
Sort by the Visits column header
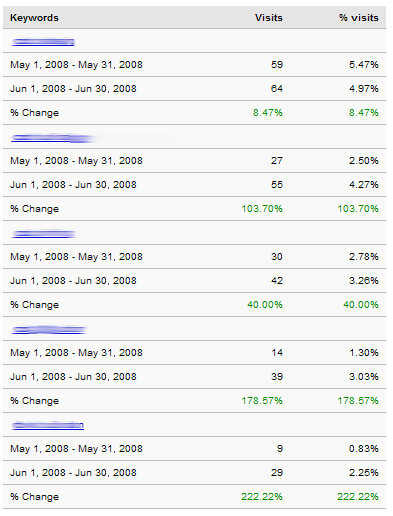click(x=269, y=18)
